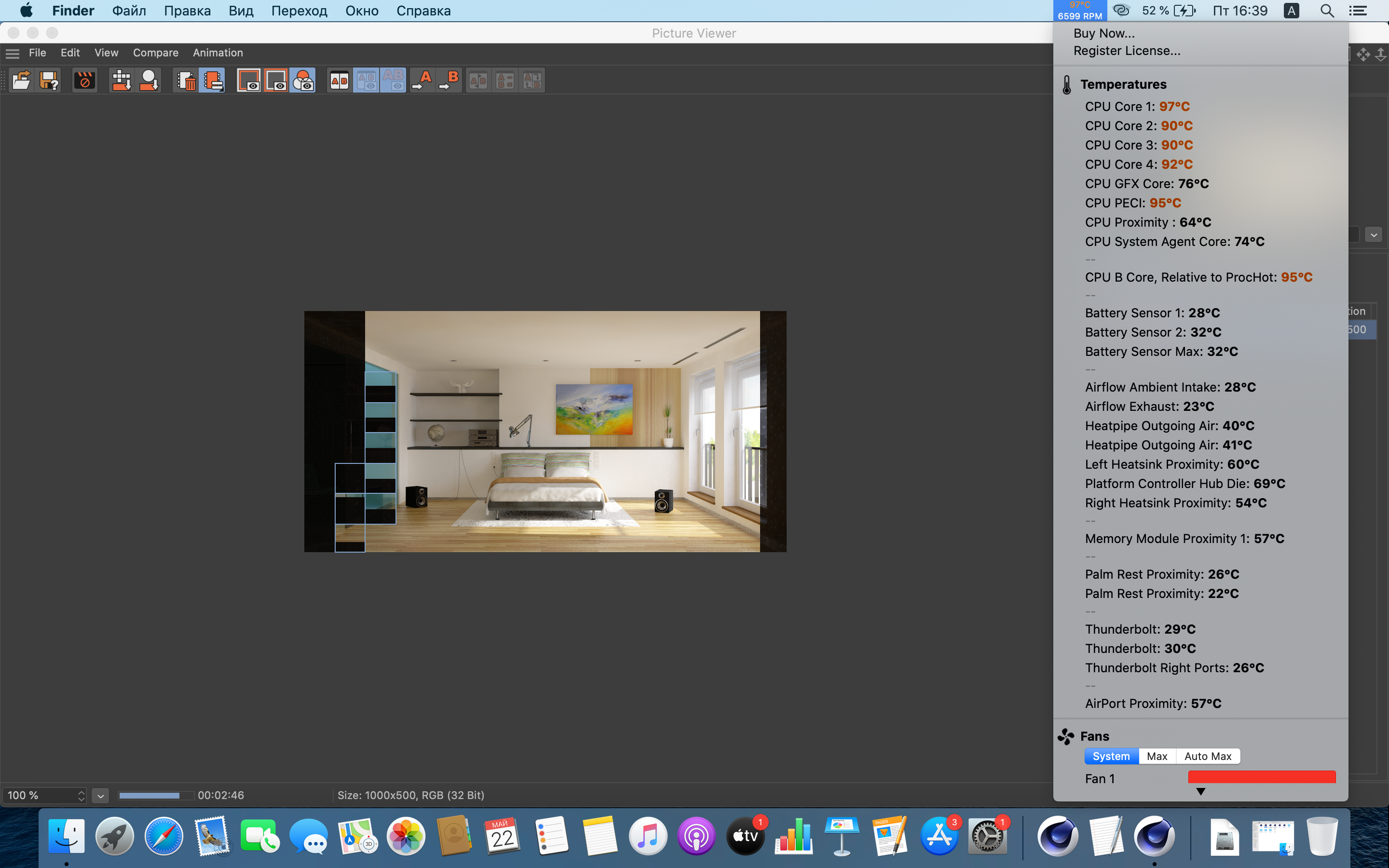Image resolution: width=1389 pixels, height=868 pixels.
Task: Expand the Picture Viewer hamburger menu
Action: point(13,54)
